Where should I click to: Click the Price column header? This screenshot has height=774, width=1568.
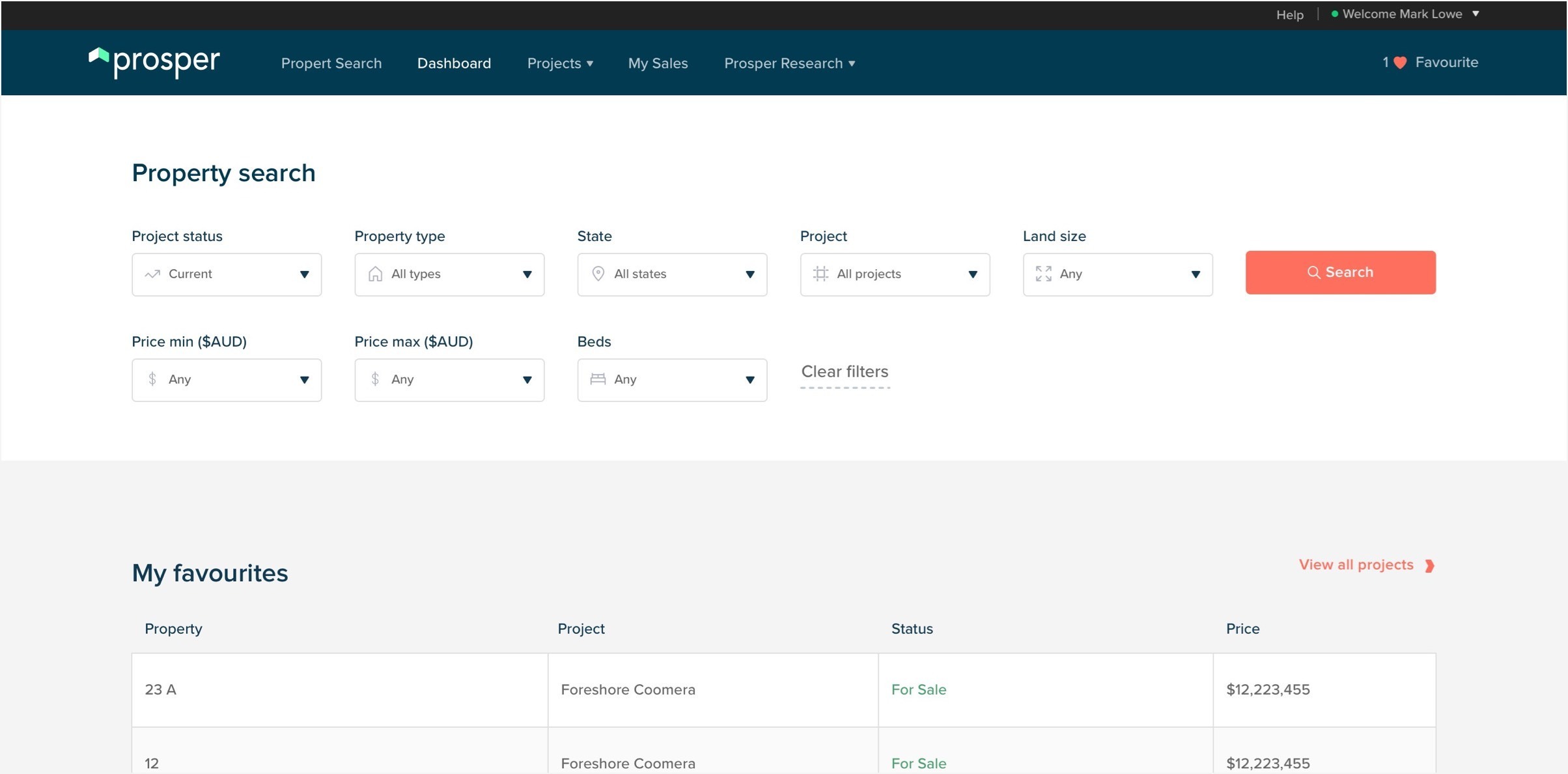pyautogui.click(x=1242, y=629)
